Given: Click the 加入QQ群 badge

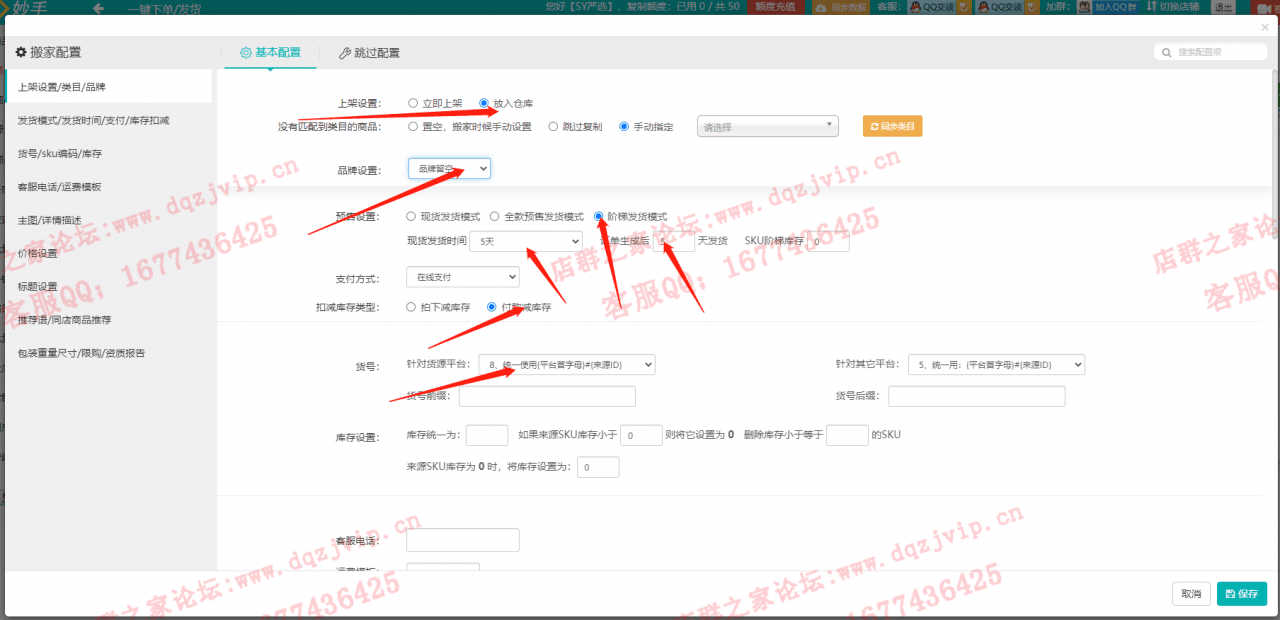Looking at the screenshot, I should 1110,7.
